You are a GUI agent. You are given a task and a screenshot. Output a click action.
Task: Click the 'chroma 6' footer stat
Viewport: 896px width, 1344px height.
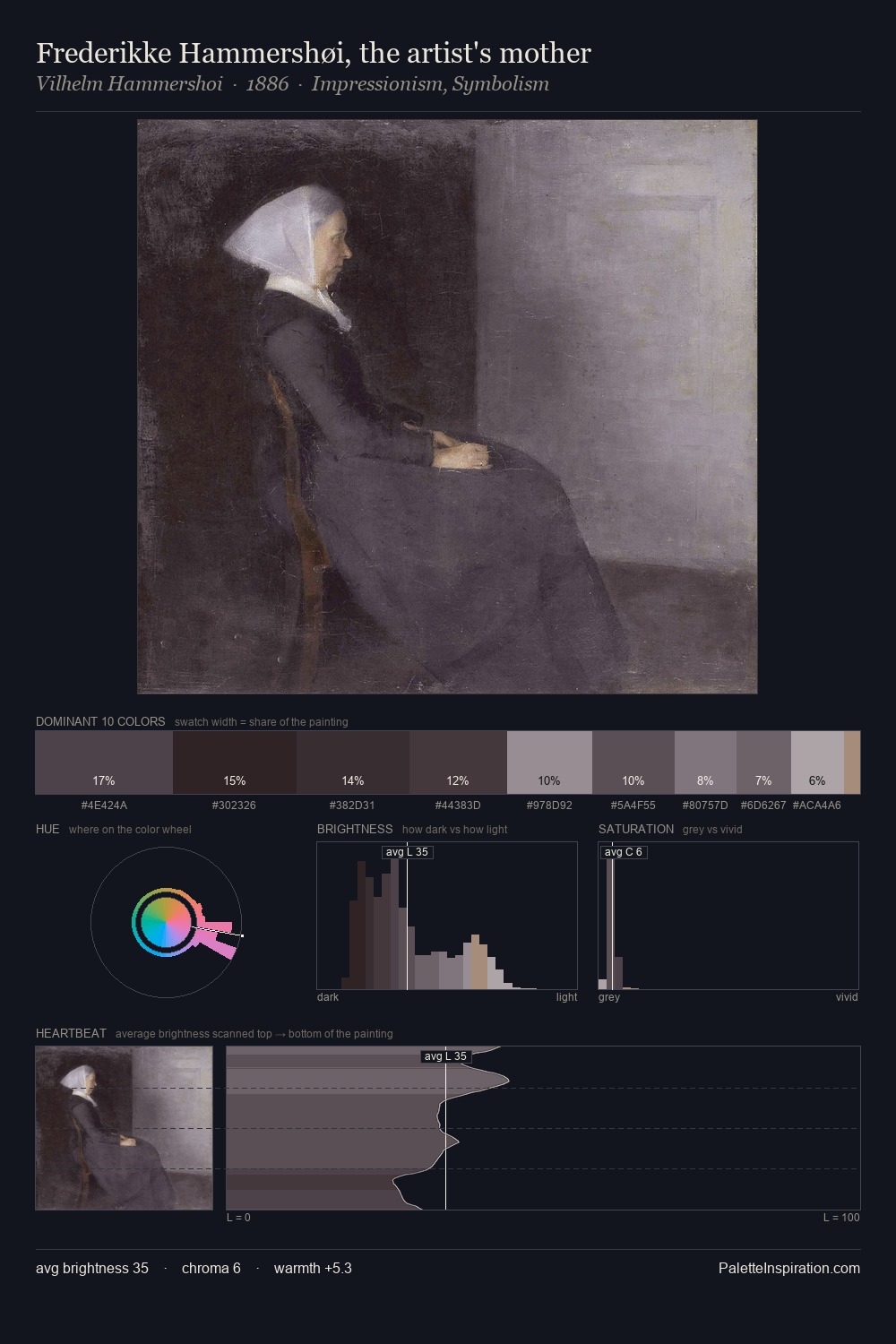(x=211, y=1268)
